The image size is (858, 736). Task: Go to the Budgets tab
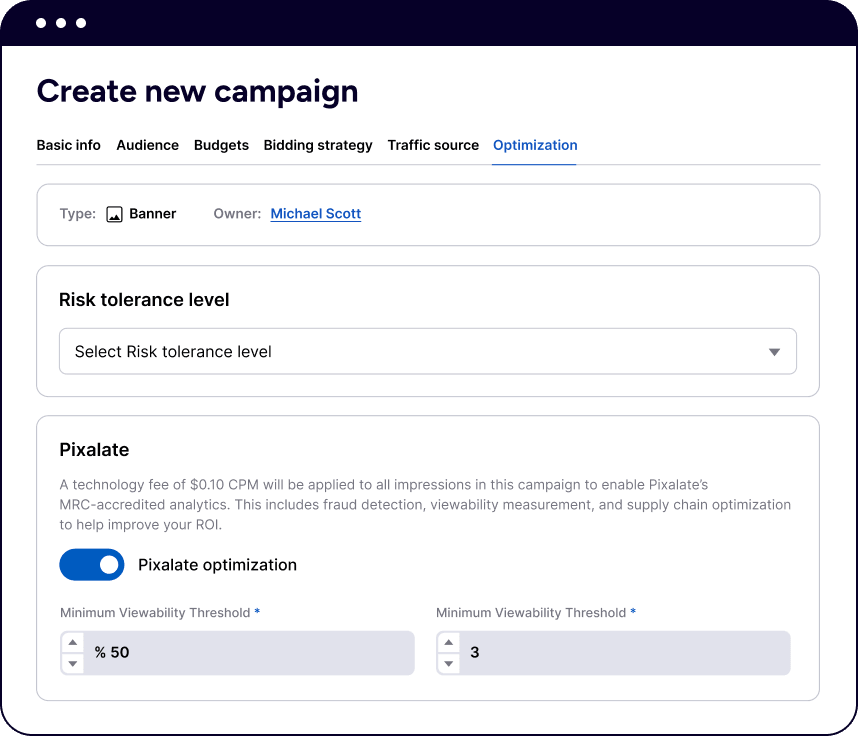221,145
